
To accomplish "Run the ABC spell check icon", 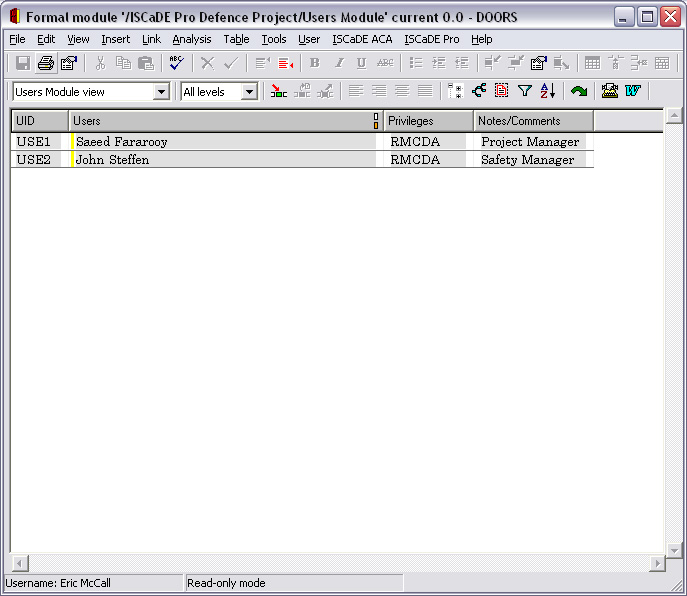I will 176,63.
